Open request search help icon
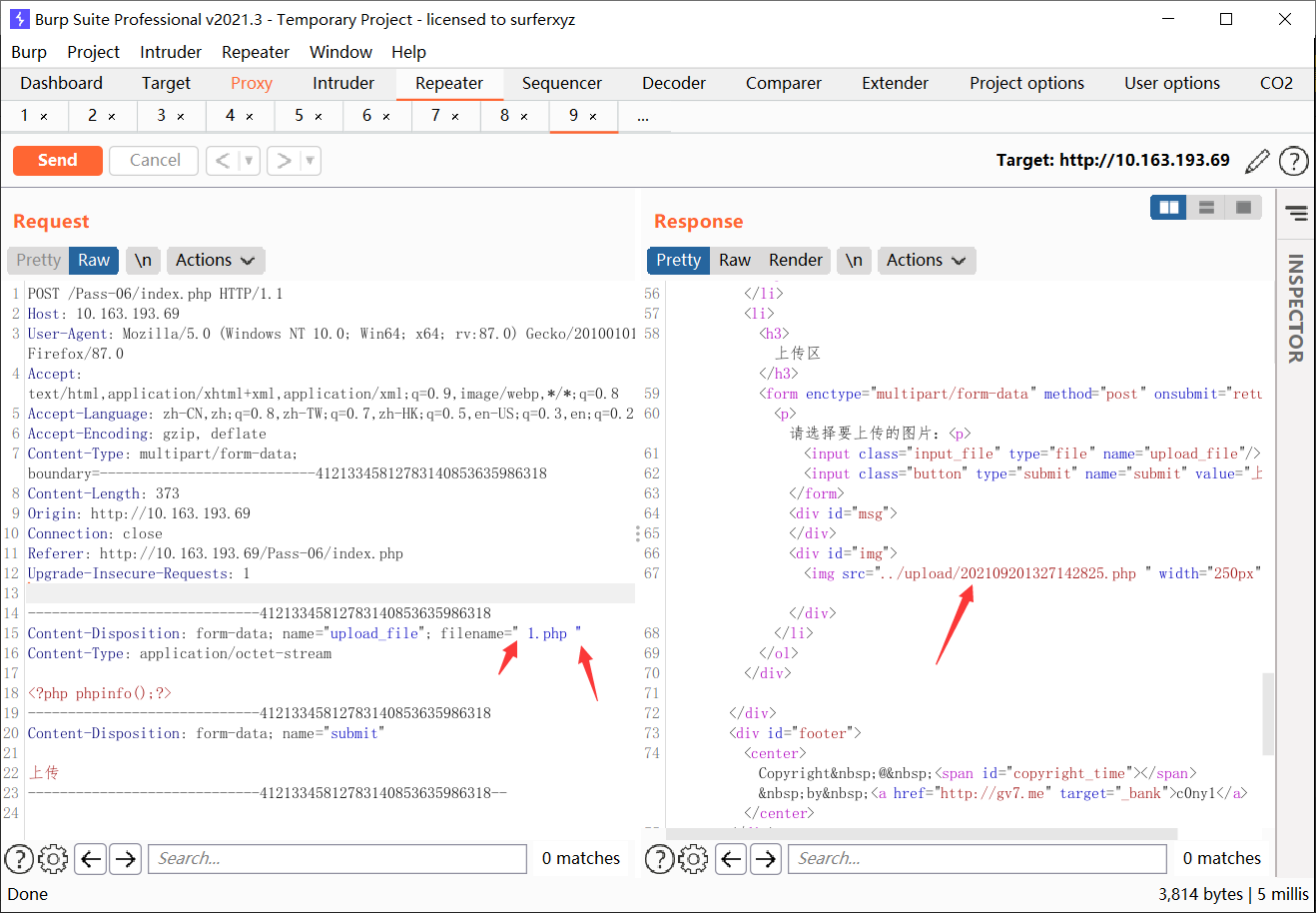The image size is (1316, 913). click(19, 858)
